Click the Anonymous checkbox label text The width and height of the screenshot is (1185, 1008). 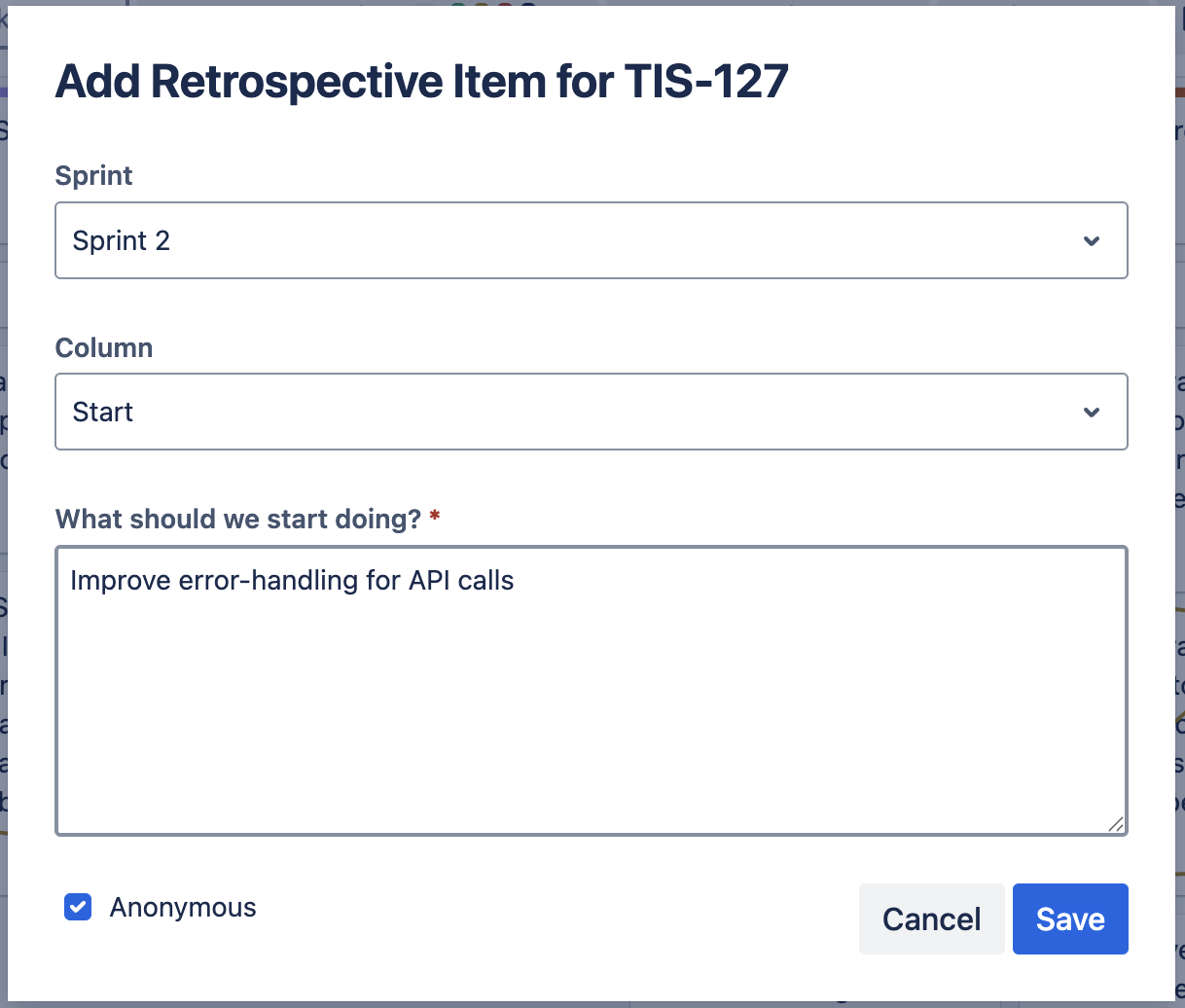[183, 908]
